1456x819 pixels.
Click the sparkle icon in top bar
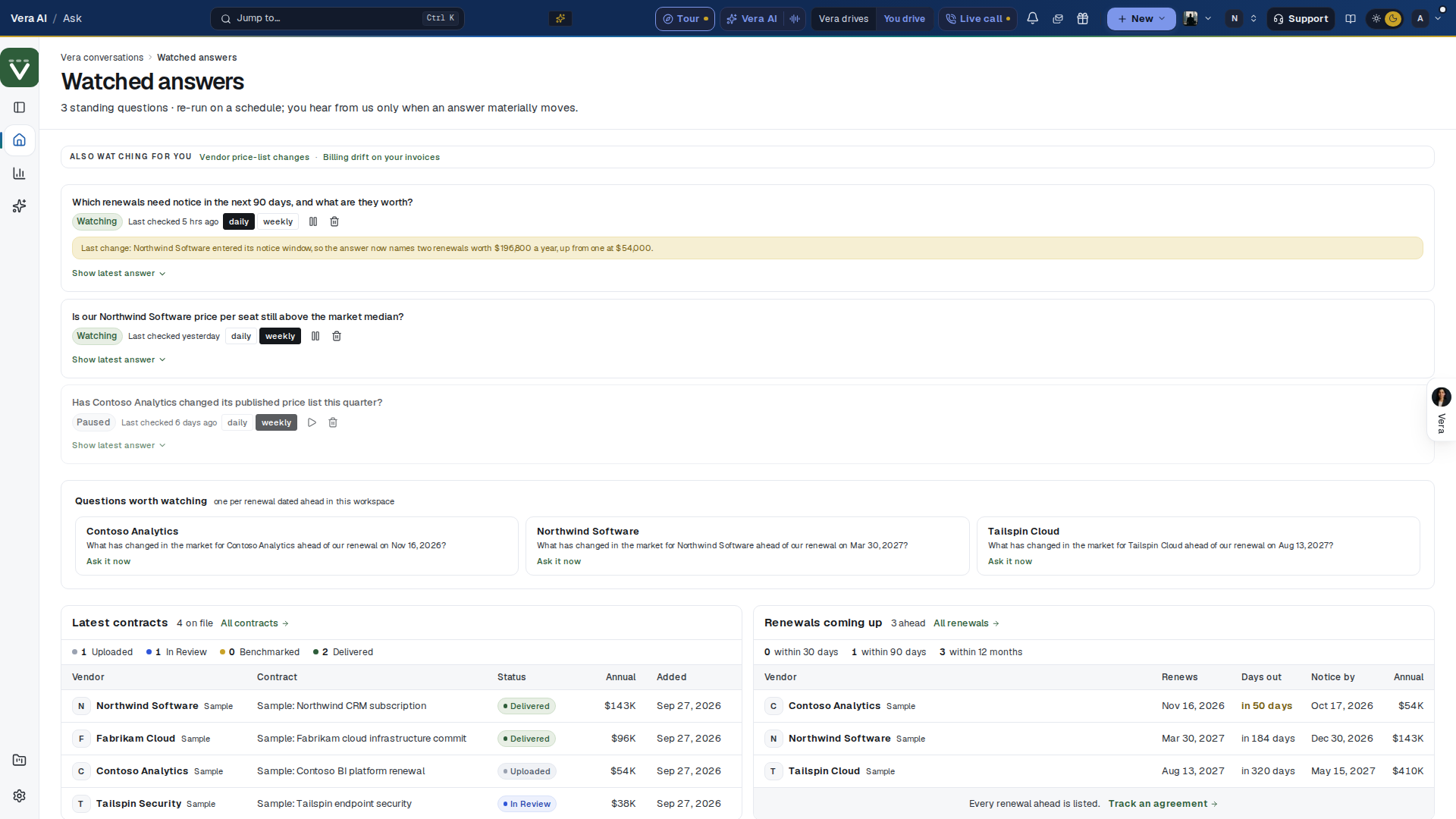[x=560, y=18]
